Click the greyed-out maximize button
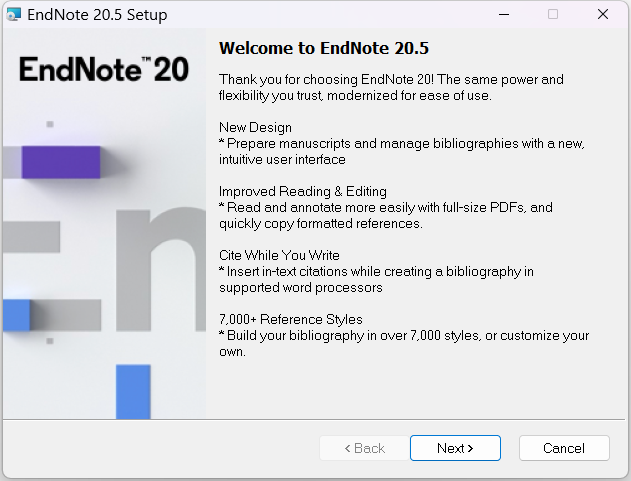This screenshot has height=481, width=631. tap(552, 15)
